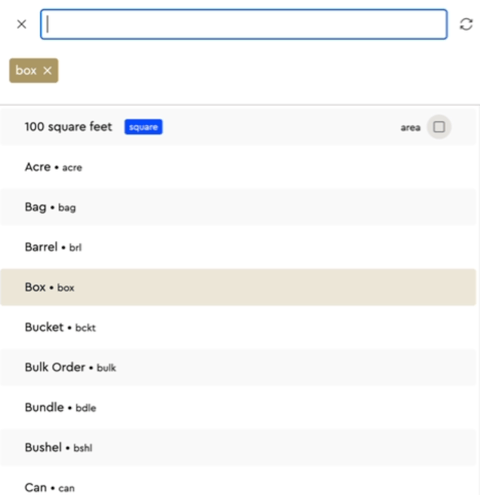Viewport: 480px width, 495px height.
Task: Click the blue square badge
Action: click(143, 127)
